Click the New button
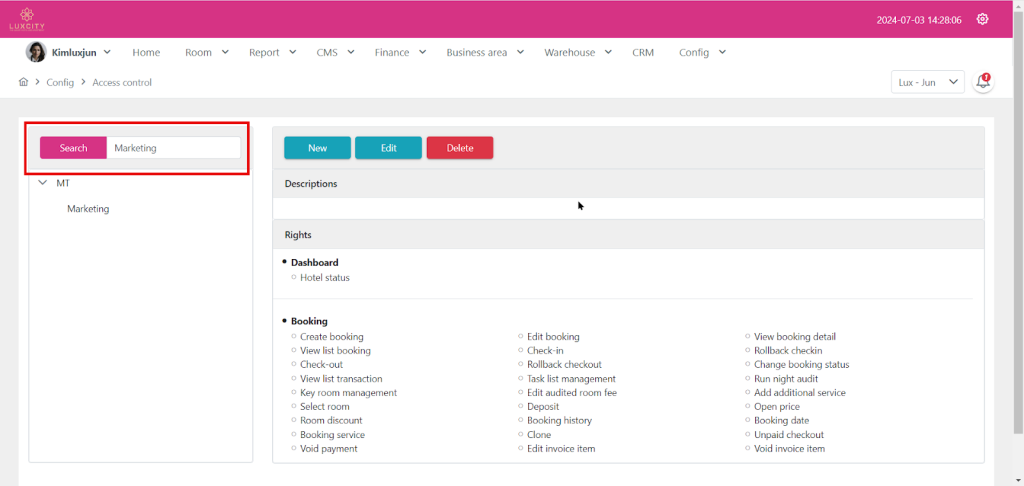 [x=317, y=148]
